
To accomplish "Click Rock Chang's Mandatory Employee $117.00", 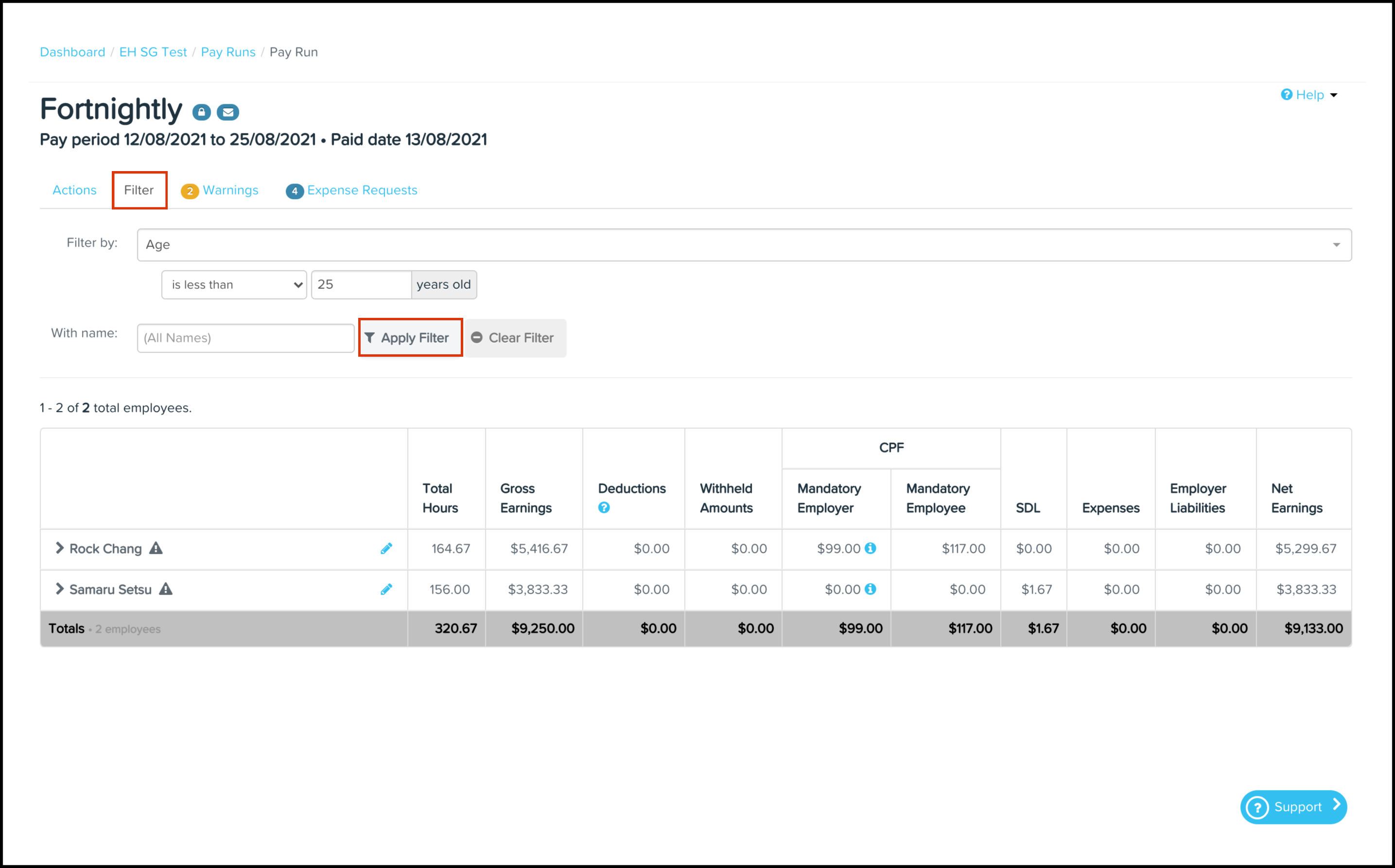I will pyautogui.click(x=963, y=549).
